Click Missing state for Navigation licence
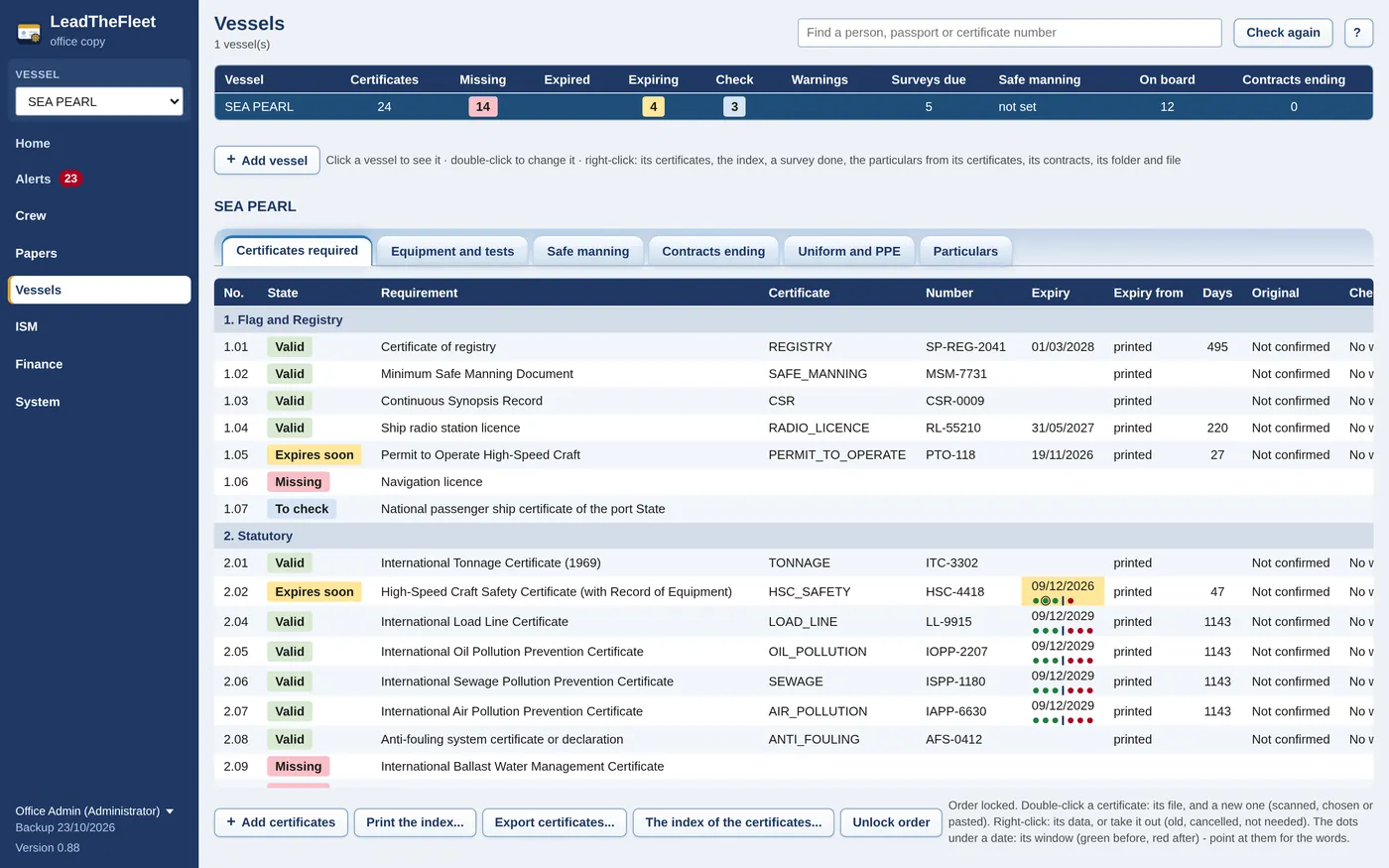This screenshot has height=868, width=1389. coord(298,482)
